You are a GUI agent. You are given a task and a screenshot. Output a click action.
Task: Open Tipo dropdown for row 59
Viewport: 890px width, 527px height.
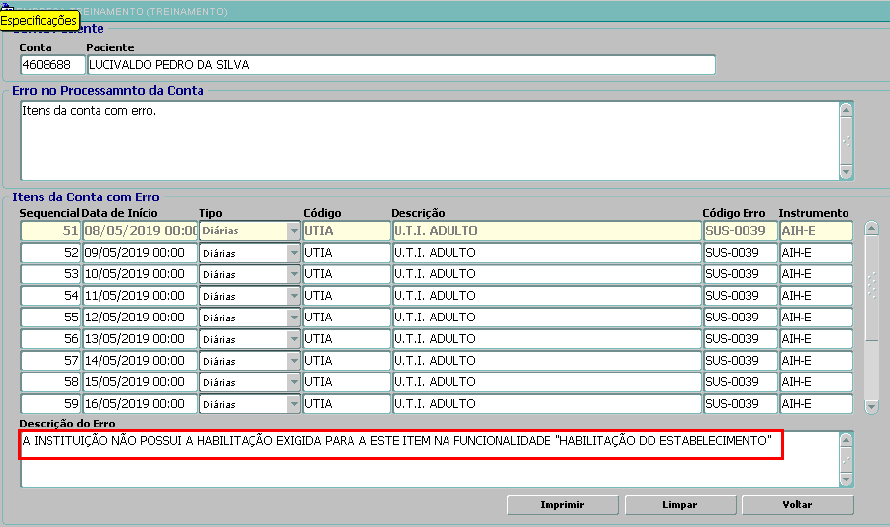coord(293,404)
